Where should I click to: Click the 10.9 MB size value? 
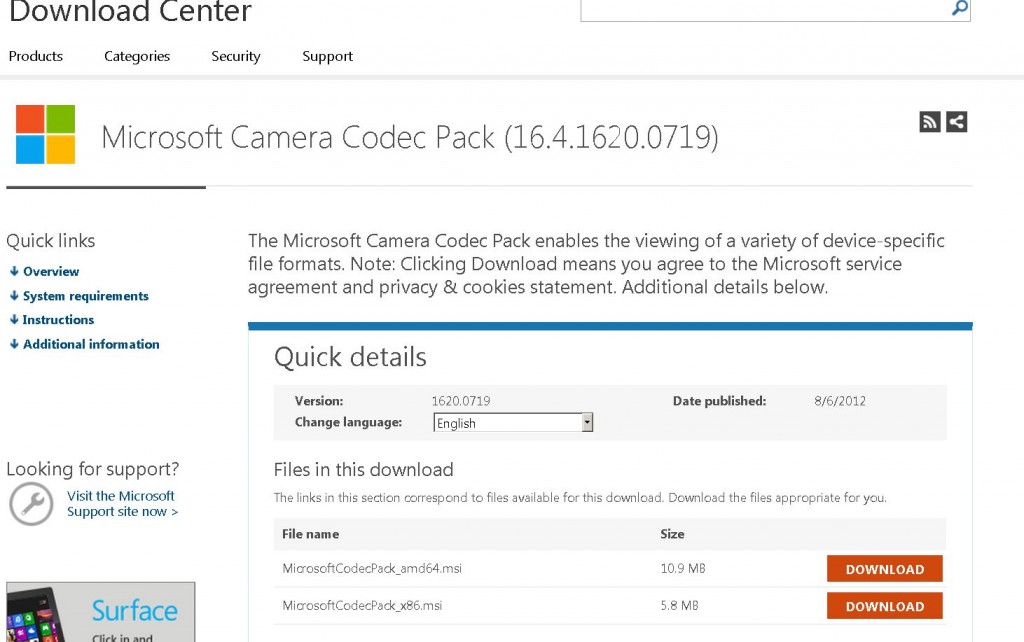683,568
